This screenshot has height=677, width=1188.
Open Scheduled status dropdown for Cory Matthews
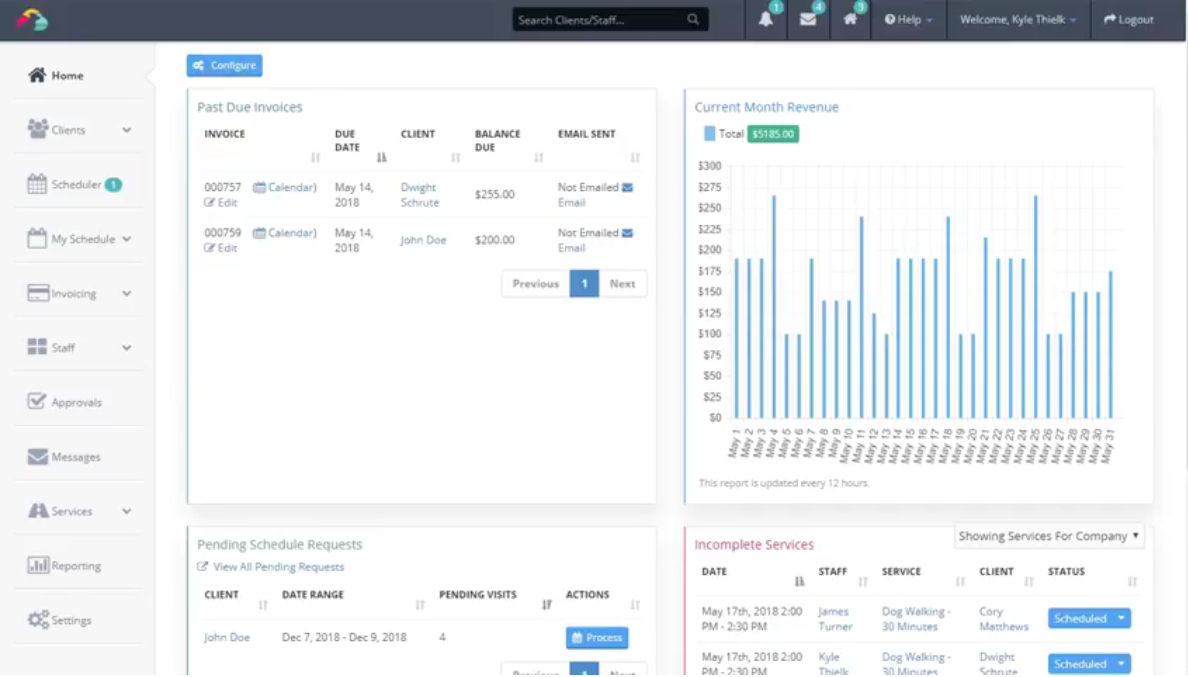(1121, 619)
